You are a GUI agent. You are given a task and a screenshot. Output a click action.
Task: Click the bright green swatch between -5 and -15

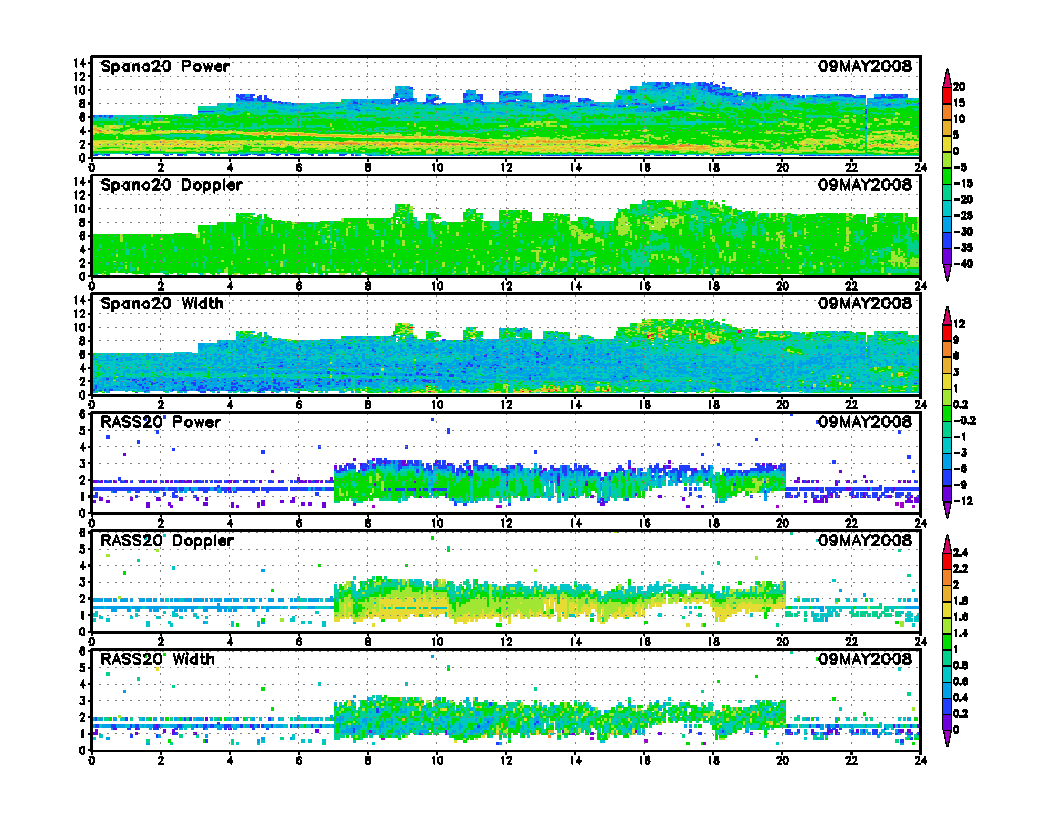tap(947, 176)
